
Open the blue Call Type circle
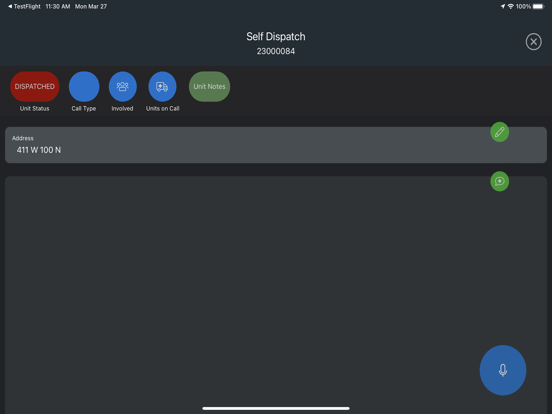pos(84,87)
